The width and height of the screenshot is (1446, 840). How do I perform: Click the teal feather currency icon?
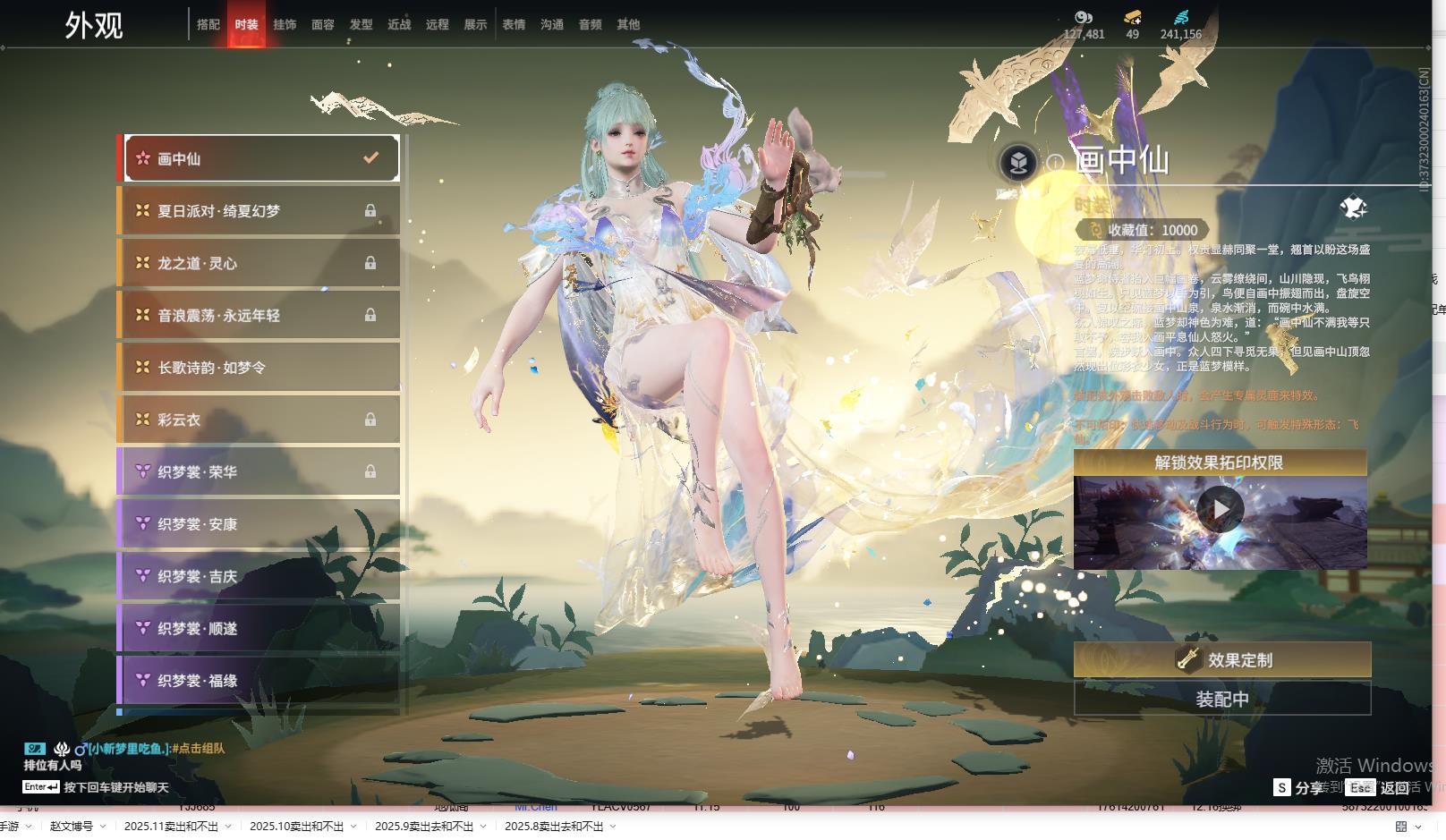1181,17
